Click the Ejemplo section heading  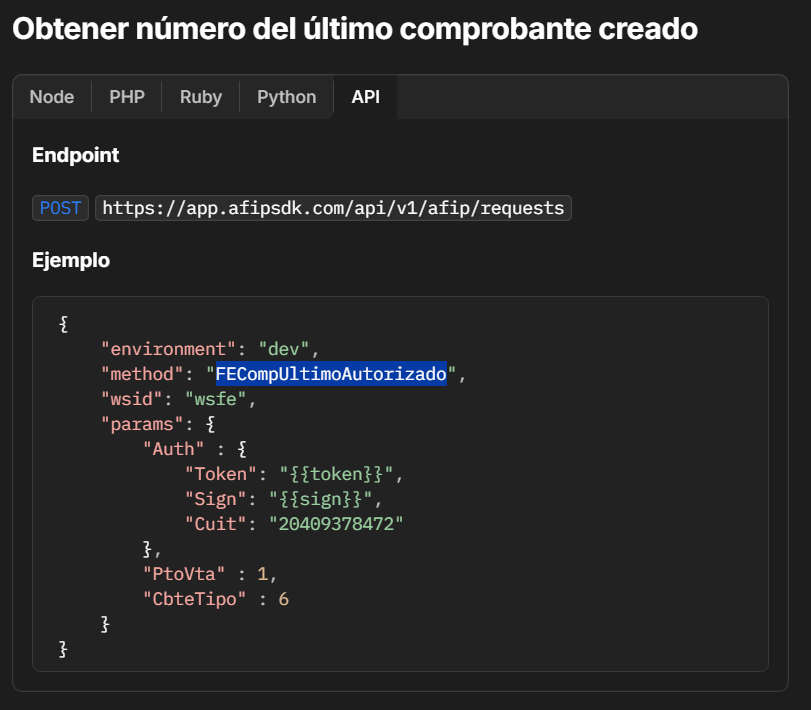click(71, 261)
